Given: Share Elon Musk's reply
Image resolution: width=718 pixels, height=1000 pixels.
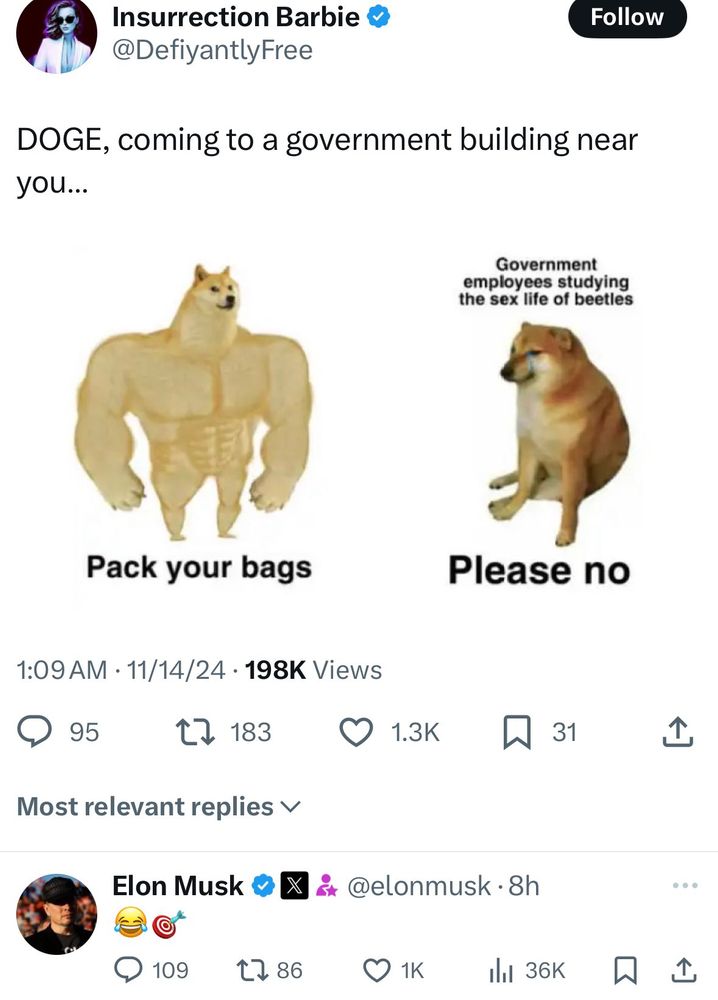Looking at the screenshot, I should click(x=683, y=970).
